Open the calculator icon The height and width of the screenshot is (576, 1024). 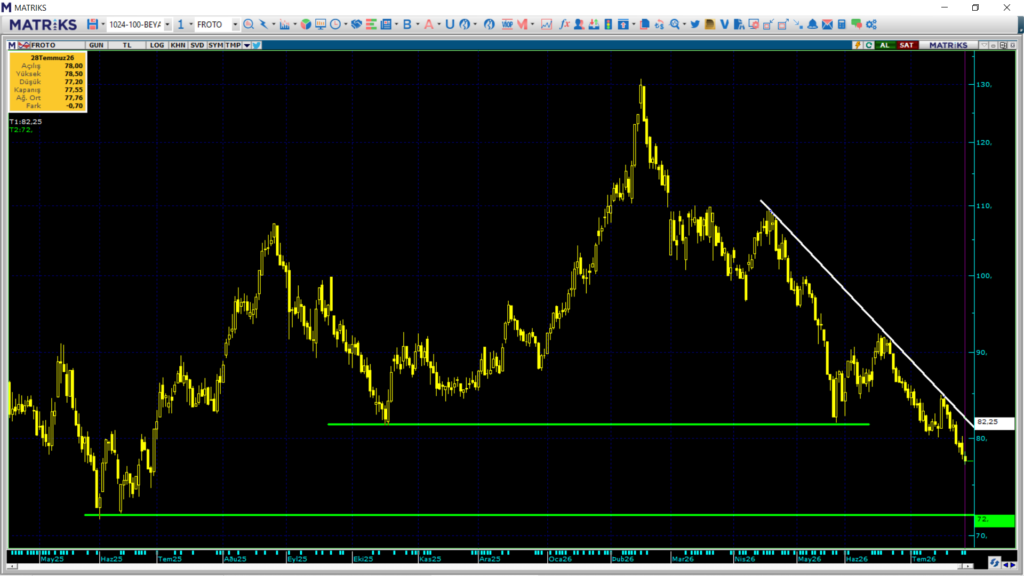point(841,24)
